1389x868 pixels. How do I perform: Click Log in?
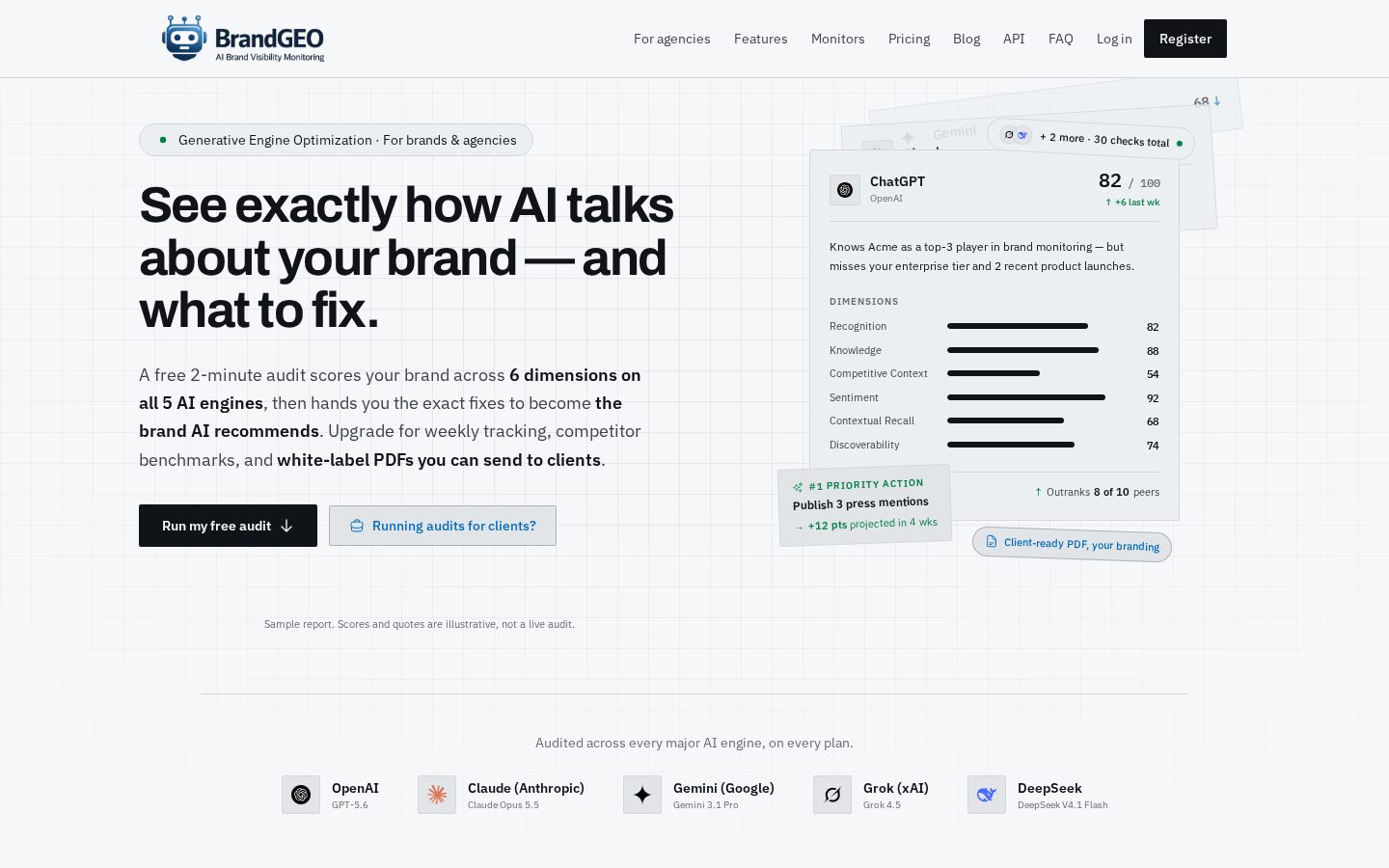[1114, 39]
